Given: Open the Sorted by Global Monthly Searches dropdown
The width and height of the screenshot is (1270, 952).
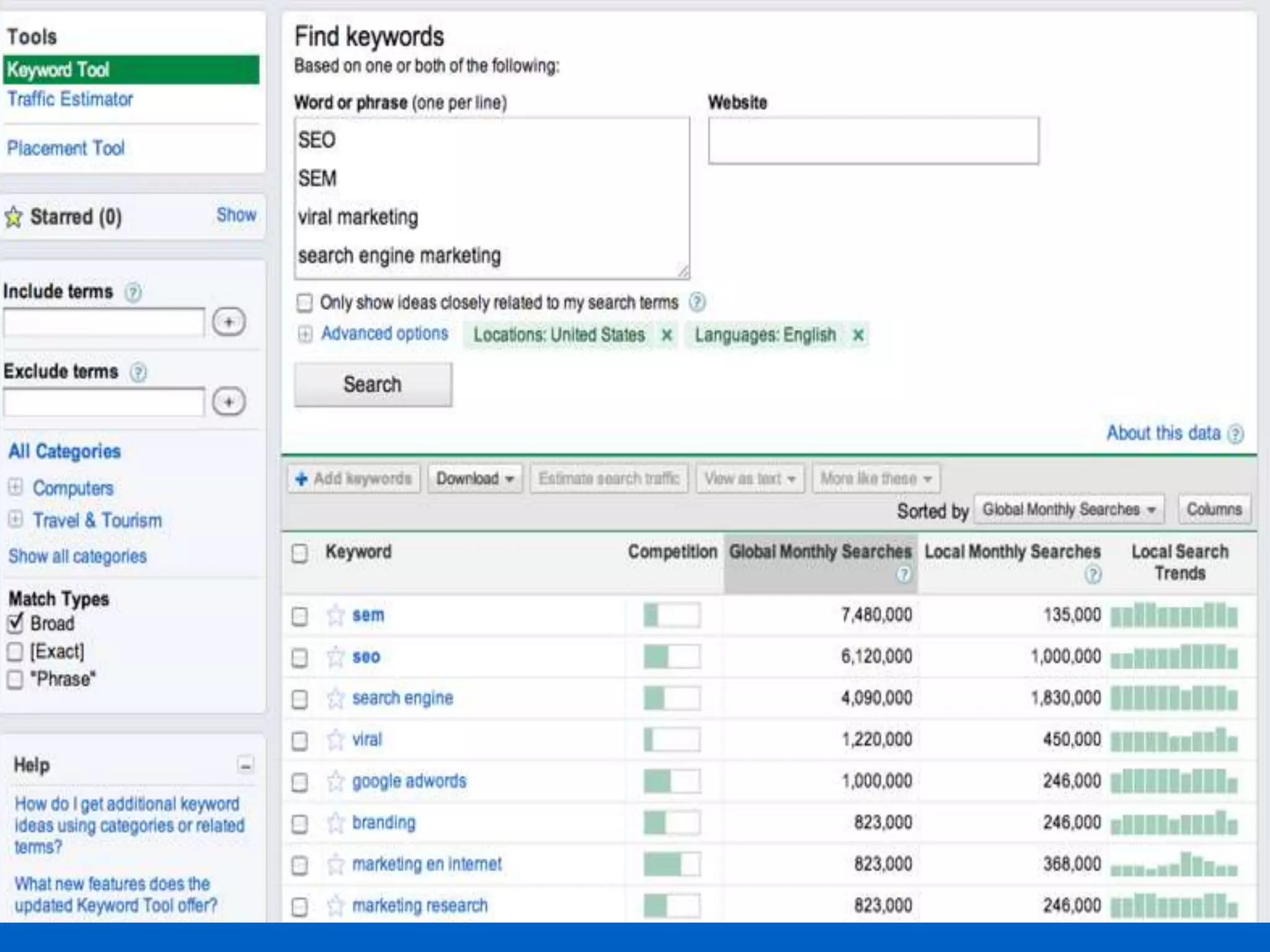Looking at the screenshot, I should pyautogui.click(x=1068, y=509).
